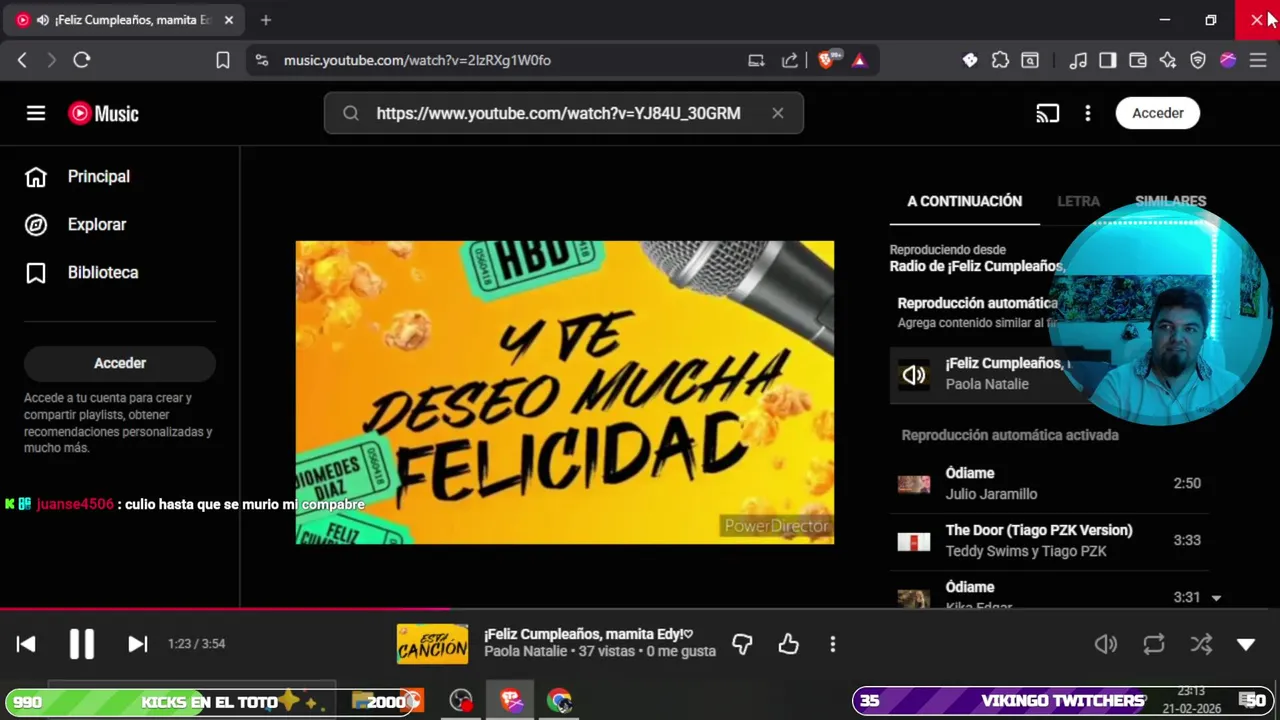
Task: Click the Acceder button in the sidebar
Action: coord(120,363)
